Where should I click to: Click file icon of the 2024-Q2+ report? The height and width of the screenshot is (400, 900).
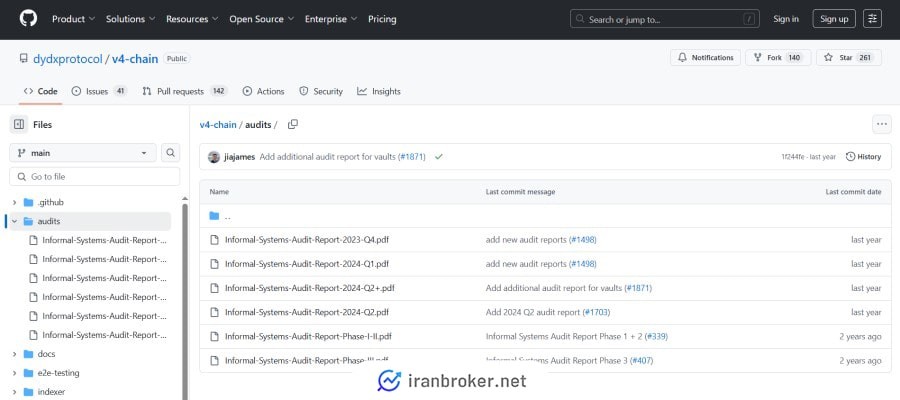(x=215, y=288)
